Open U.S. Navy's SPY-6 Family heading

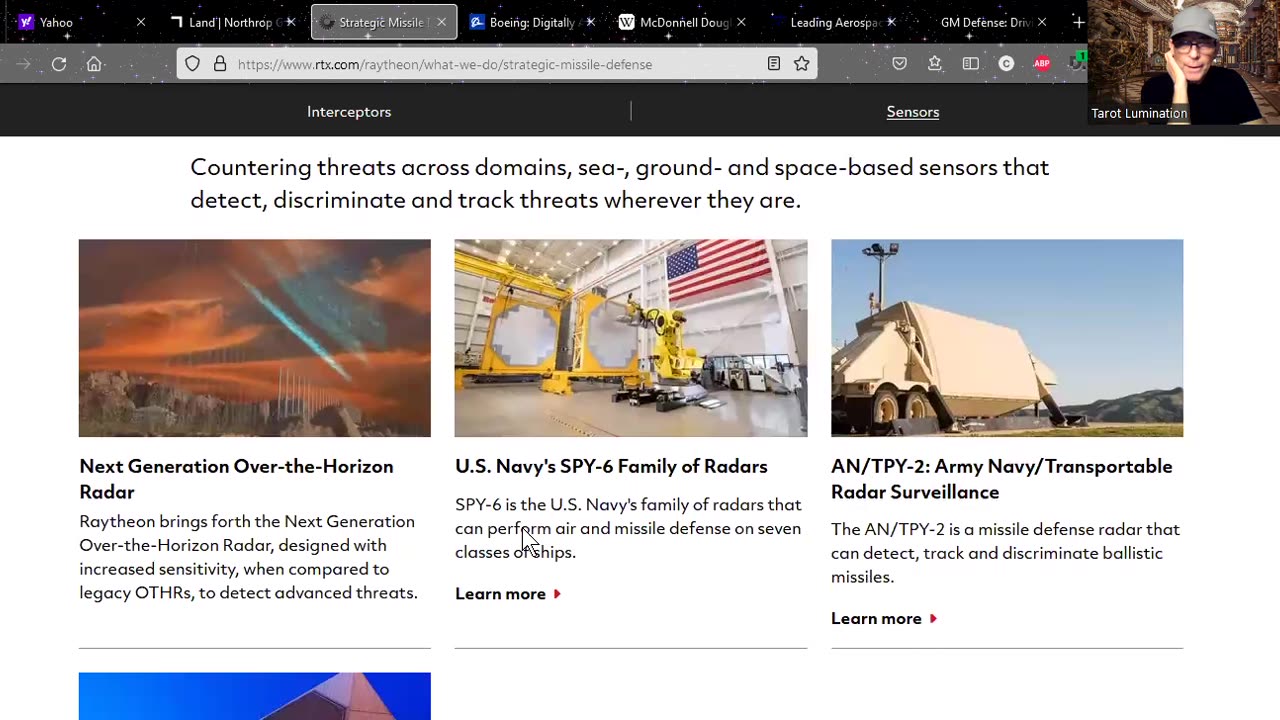(611, 466)
